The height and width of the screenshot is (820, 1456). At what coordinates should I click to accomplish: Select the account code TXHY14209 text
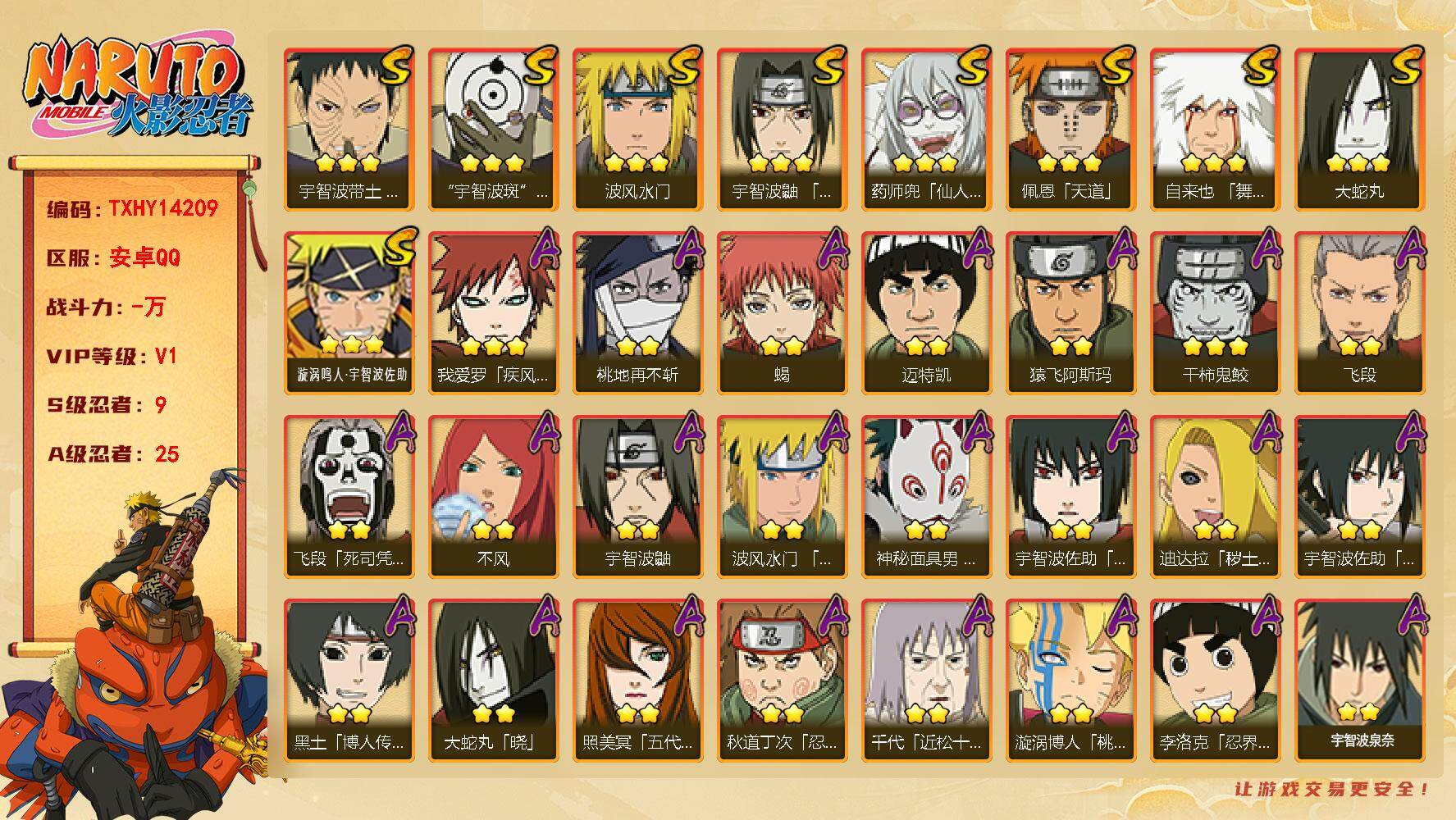163,208
